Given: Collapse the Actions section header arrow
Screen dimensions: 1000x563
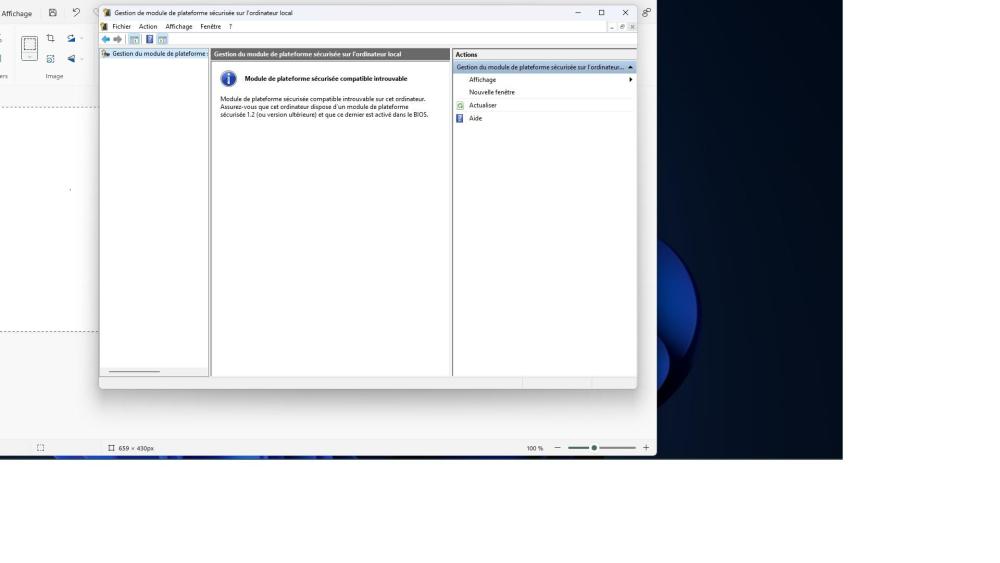Looking at the screenshot, I should point(630,67).
